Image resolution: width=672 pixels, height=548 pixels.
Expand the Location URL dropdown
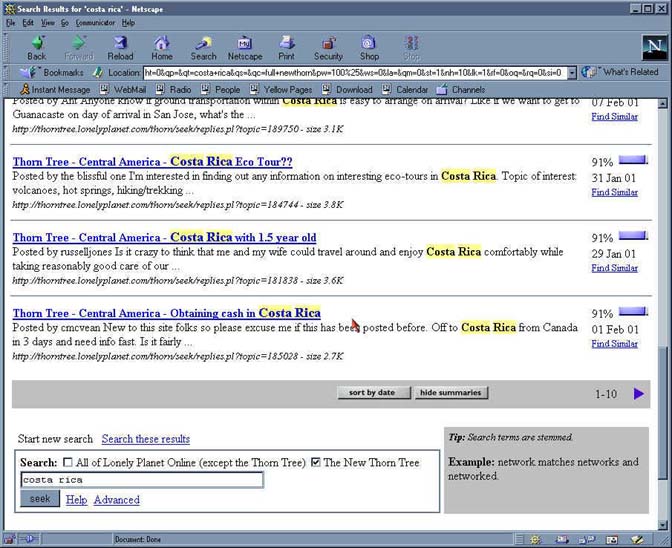pyautogui.click(x=572, y=73)
